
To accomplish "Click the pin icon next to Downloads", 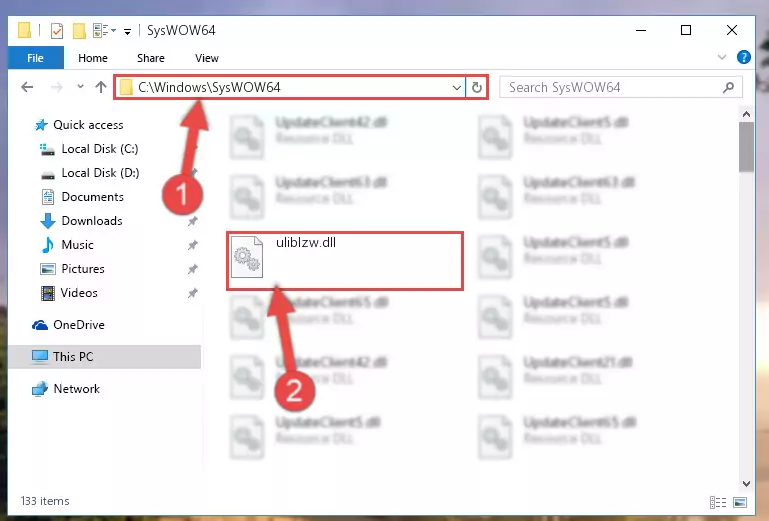I will coord(192,221).
